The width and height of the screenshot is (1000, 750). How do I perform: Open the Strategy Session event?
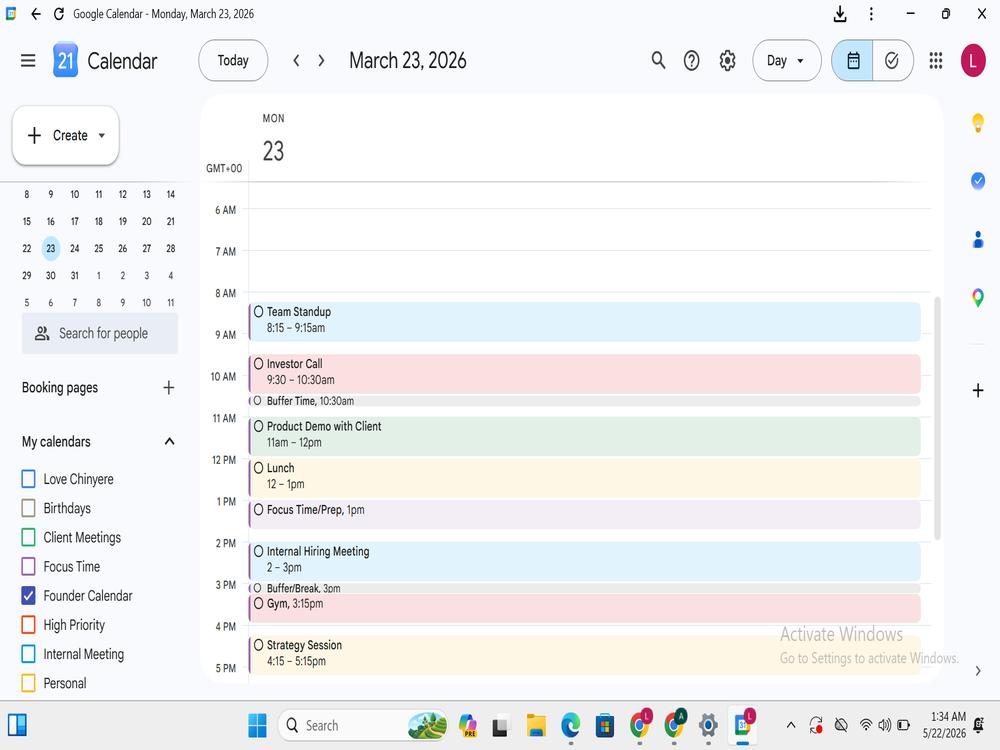(x=584, y=654)
